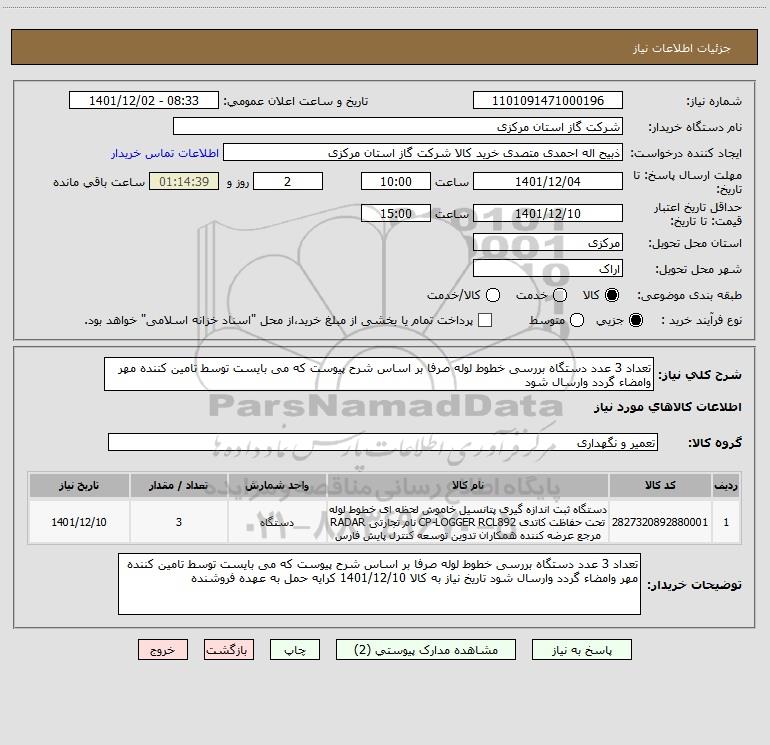Click the remaining time field 01:14:39
Screen dimensions: 770x745
click(x=184, y=181)
